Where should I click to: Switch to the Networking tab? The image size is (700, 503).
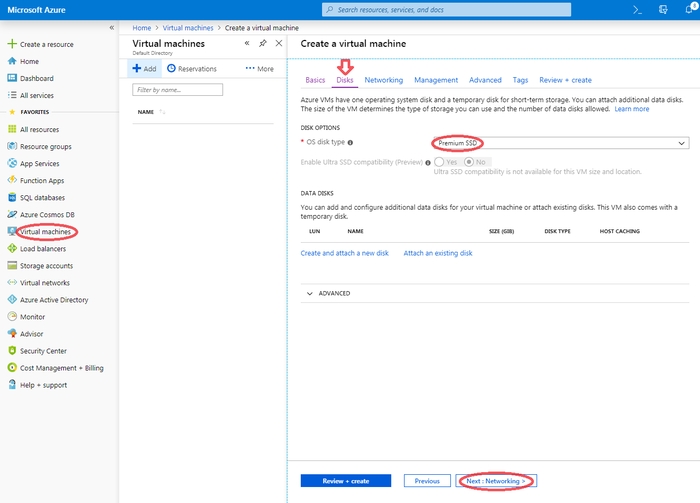[384, 80]
